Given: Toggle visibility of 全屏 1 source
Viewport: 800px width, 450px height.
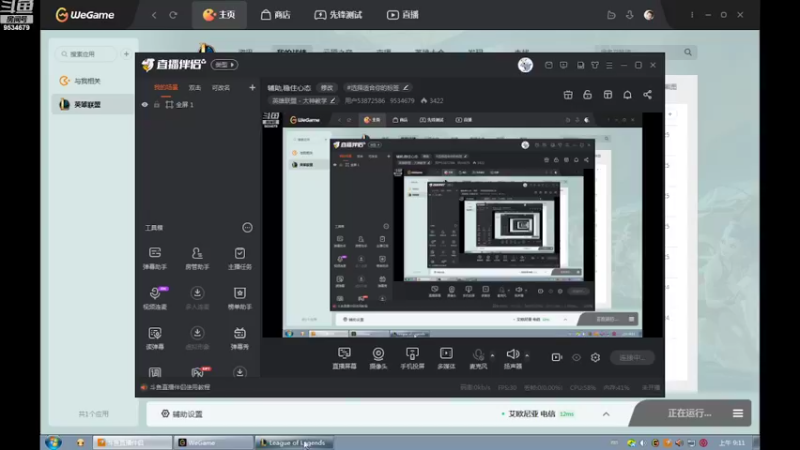Looking at the screenshot, I should [x=144, y=105].
